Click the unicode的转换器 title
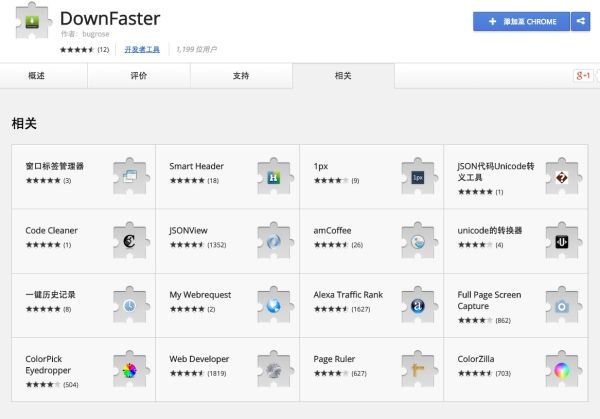600x419 pixels. coord(490,230)
